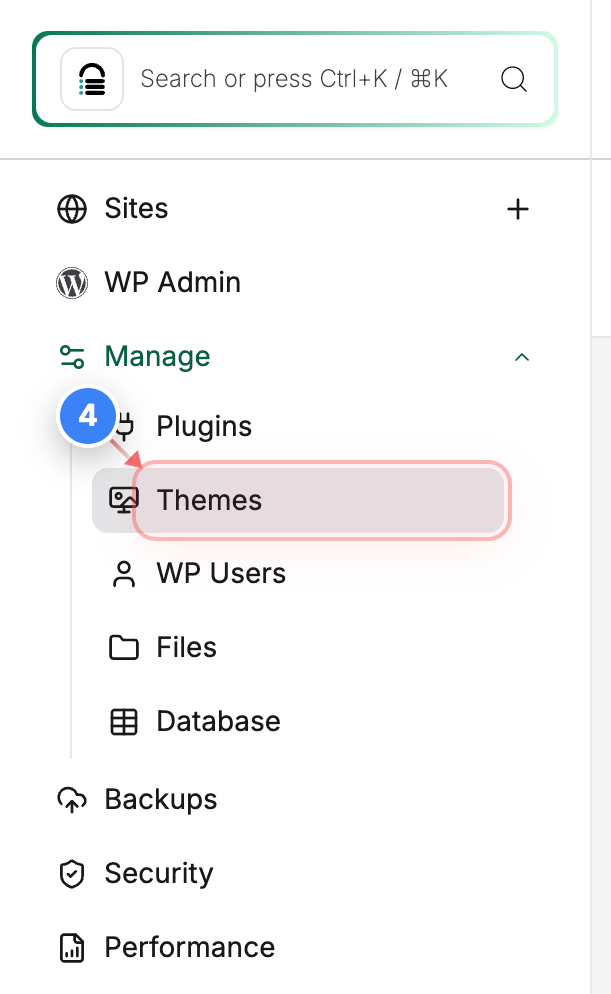Expand the Manage menu
This screenshot has width=611, height=994.
[157, 357]
